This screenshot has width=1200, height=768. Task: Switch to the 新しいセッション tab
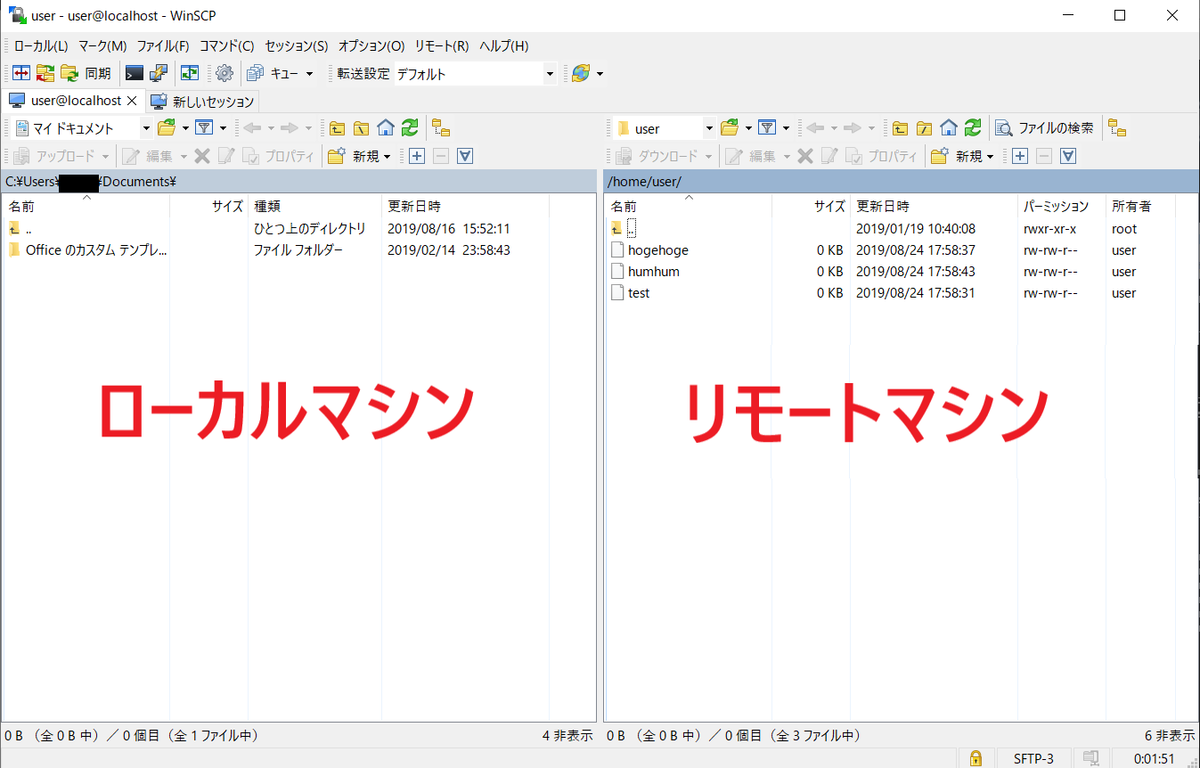tap(203, 101)
